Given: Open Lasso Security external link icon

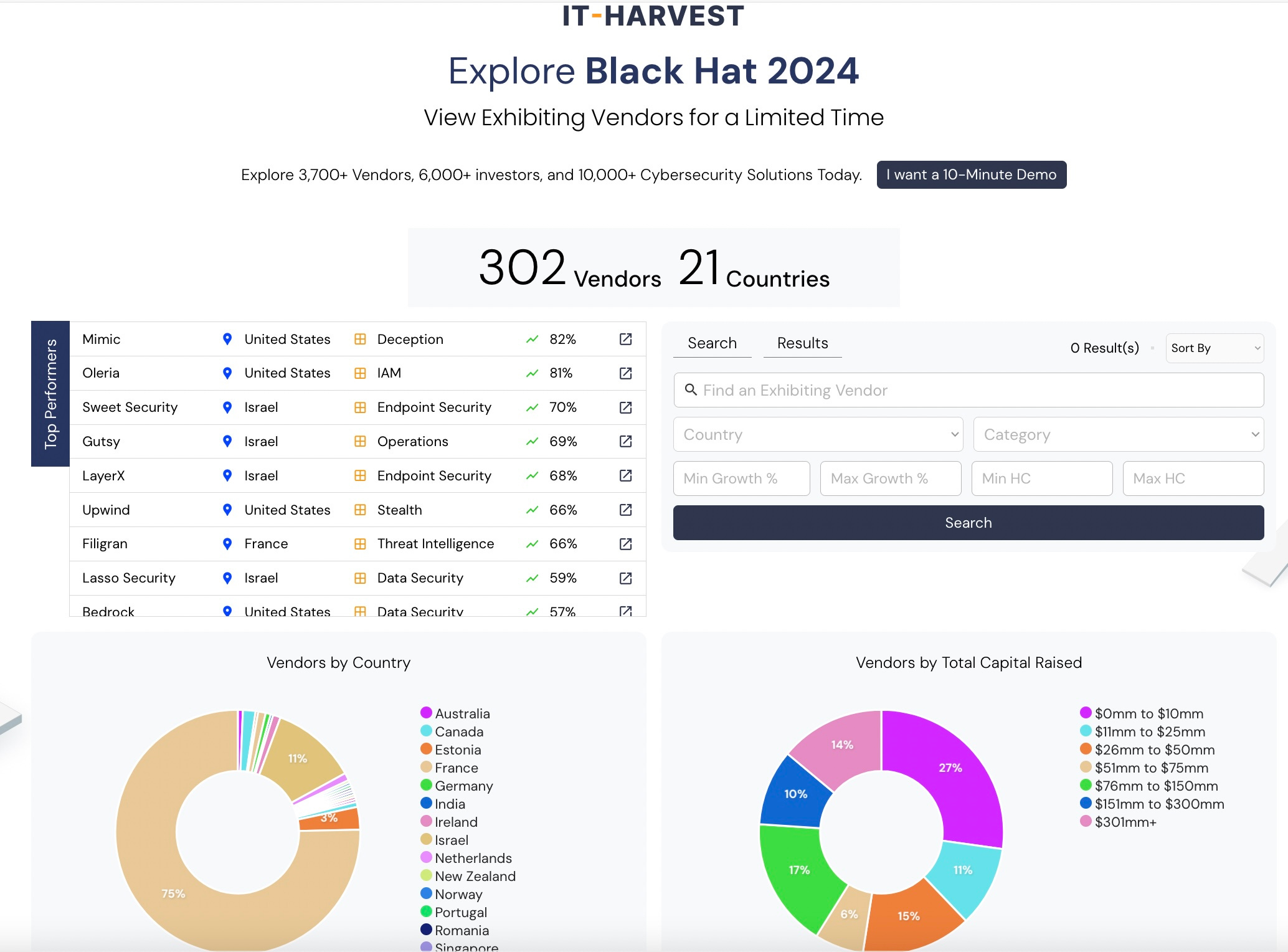Looking at the screenshot, I should [x=625, y=578].
